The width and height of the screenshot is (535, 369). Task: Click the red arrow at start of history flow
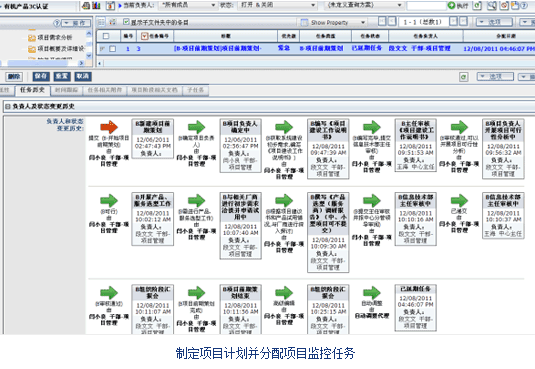pyautogui.click(x=109, y=127)
